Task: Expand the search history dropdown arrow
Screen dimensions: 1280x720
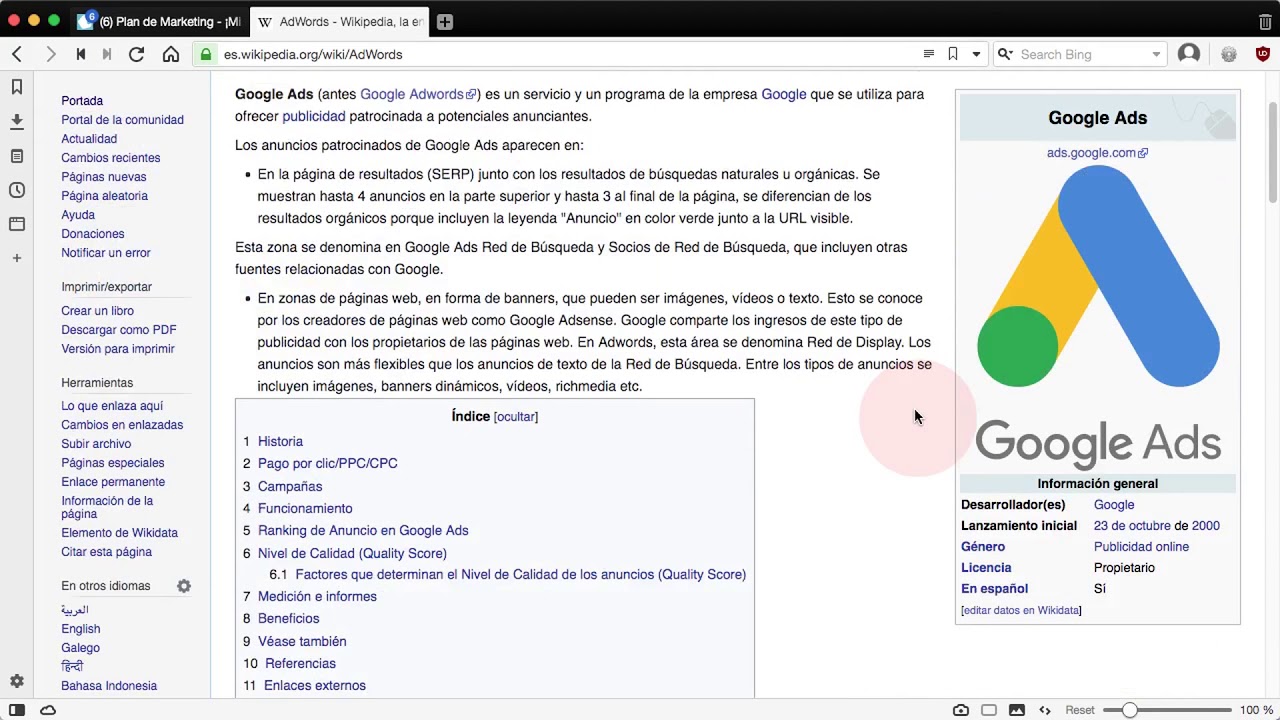Action: pos(1156,54)
